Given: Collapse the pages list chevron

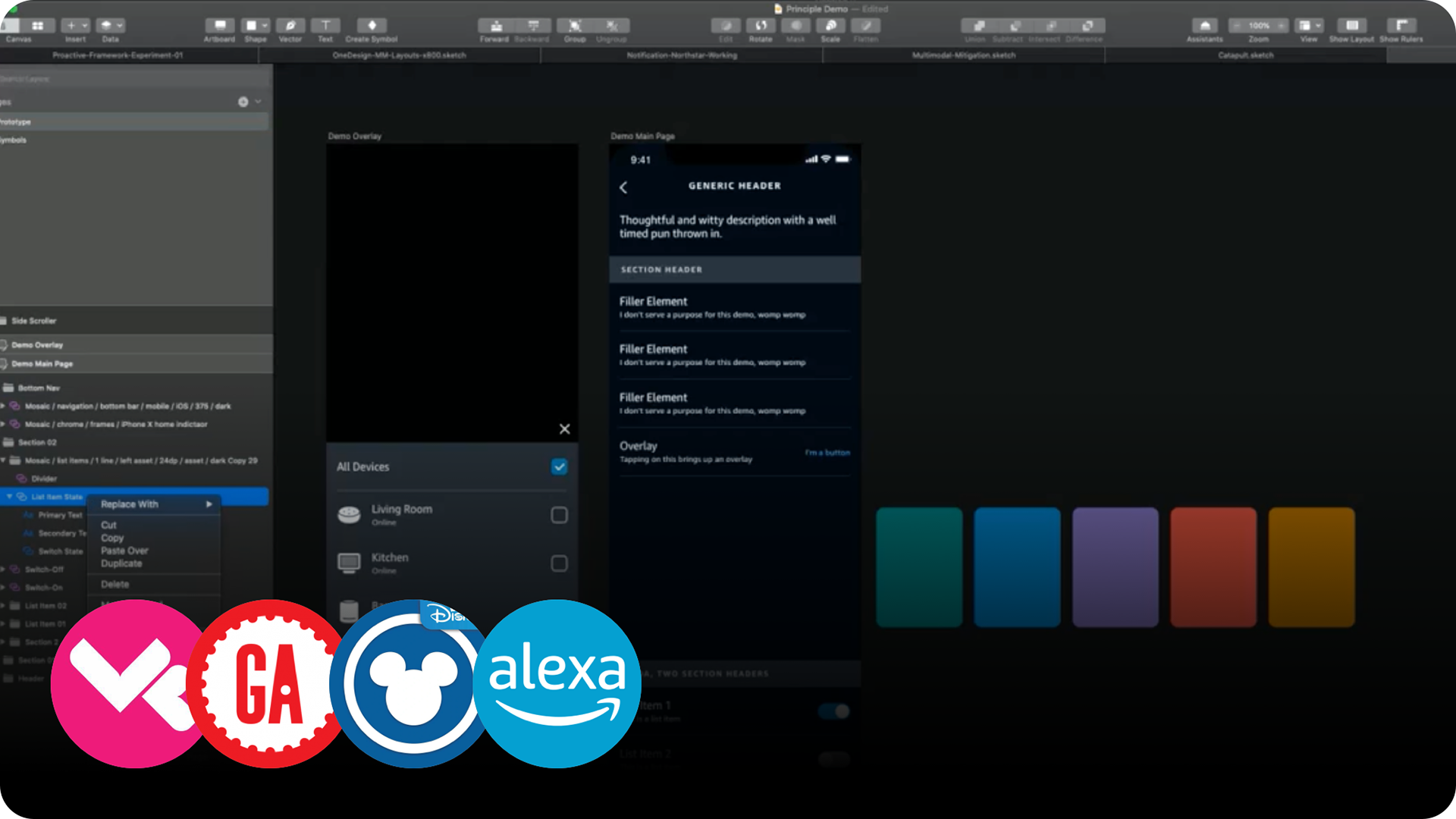Looking at the screenshot, I should click(259, 102).
